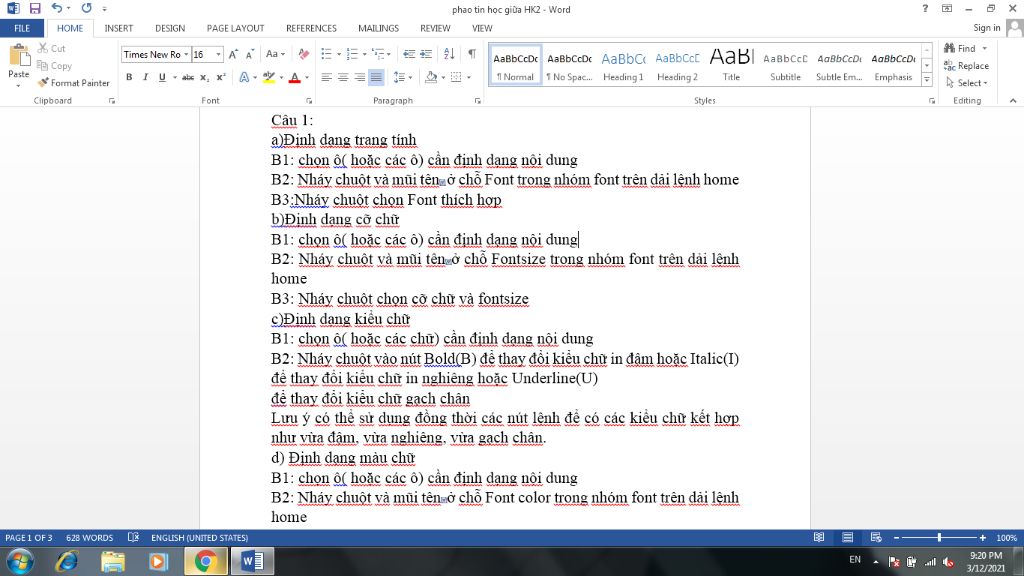Screen dimensions: 1024x576
Task: Click Cut in the Clipboard group
Action: point(52,48)
